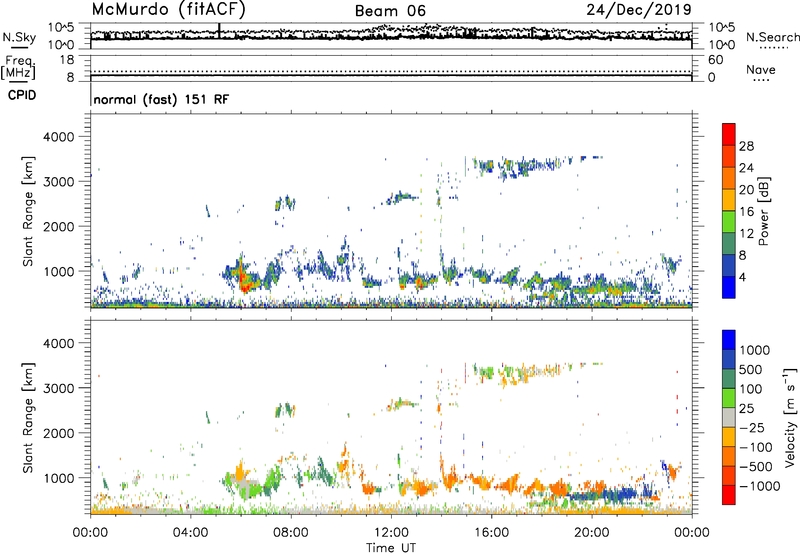Click the "16:00" time tick label
The image size is (800, 554).
coord(491,533)
